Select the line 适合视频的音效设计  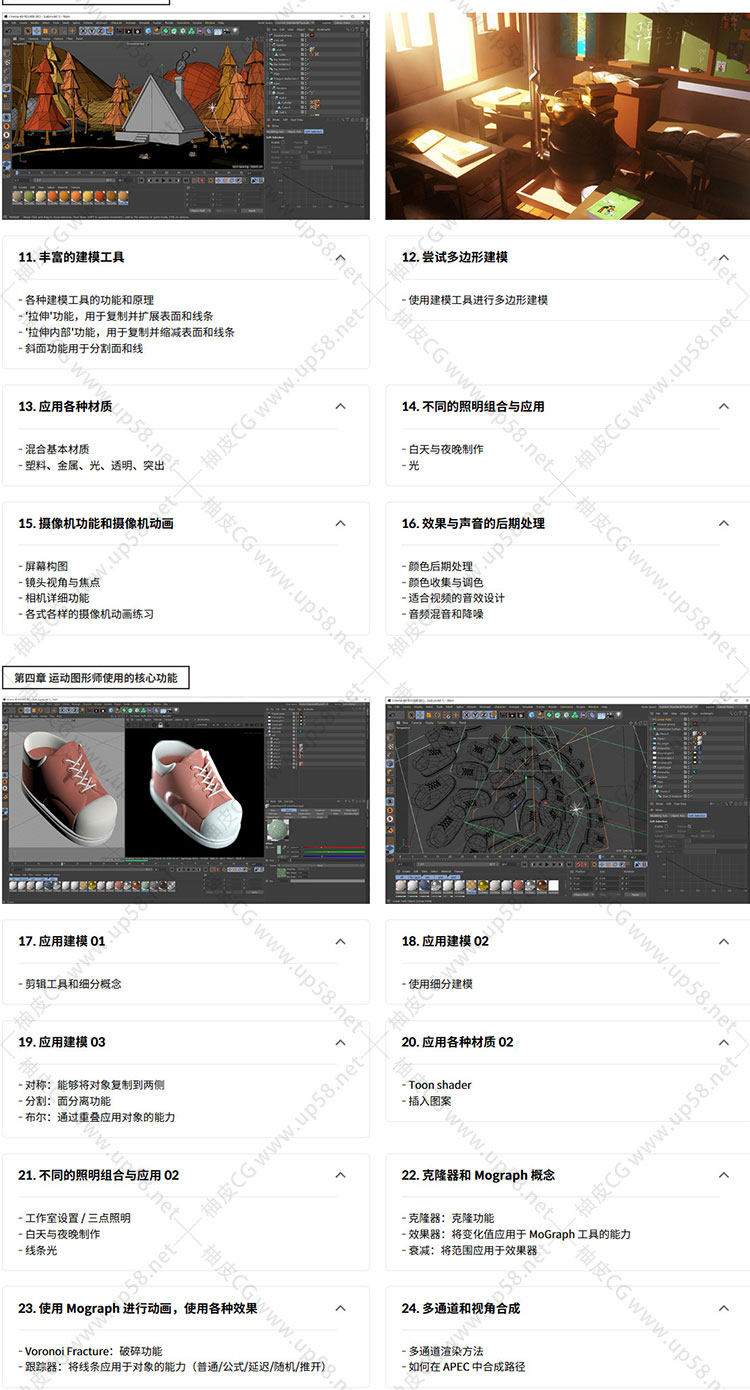(x=454, y=598)
